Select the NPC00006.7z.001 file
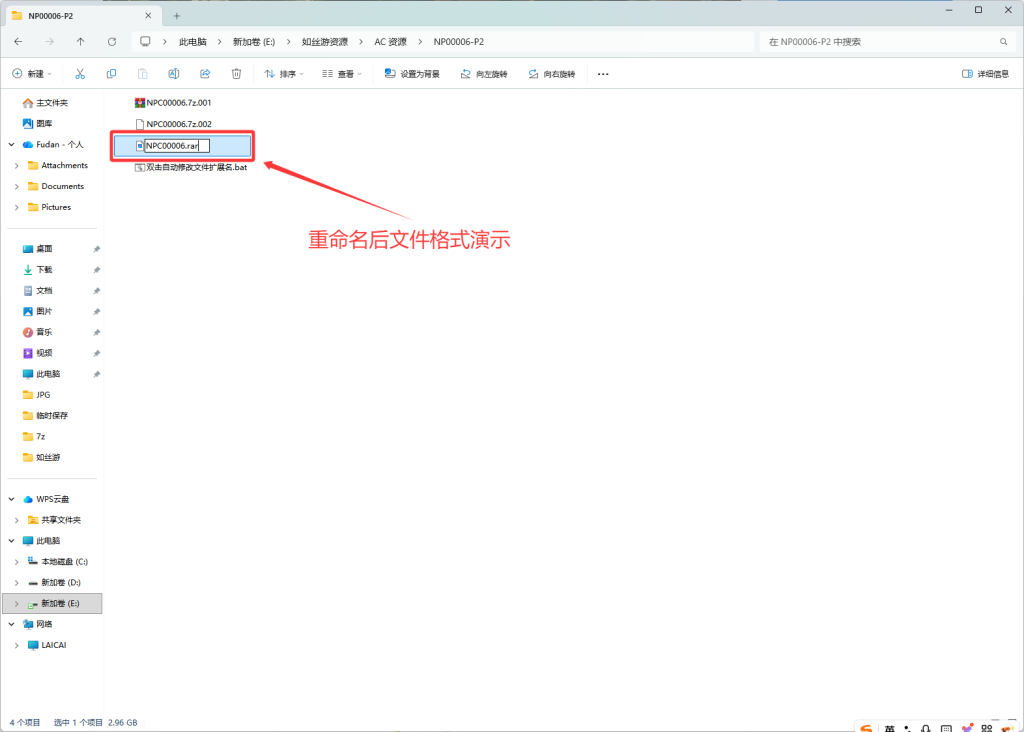Image resolution: width=1024 pixels, height=732 pixels. tap(178, 103)
